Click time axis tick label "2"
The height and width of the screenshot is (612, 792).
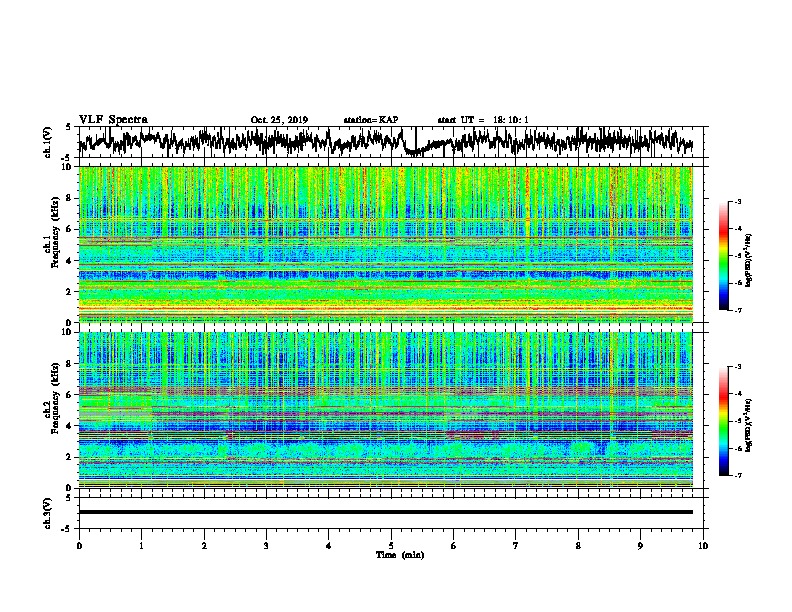tap(204, 546)
